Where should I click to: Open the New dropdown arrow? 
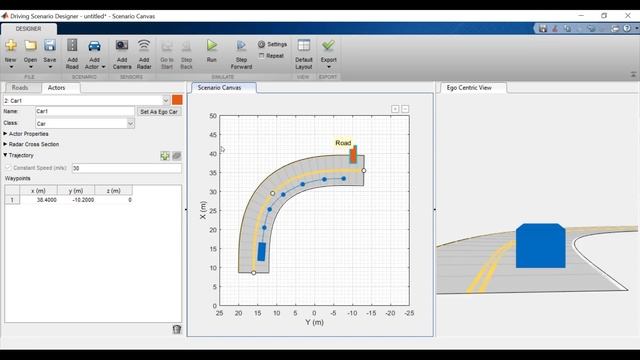coord(11,67)
